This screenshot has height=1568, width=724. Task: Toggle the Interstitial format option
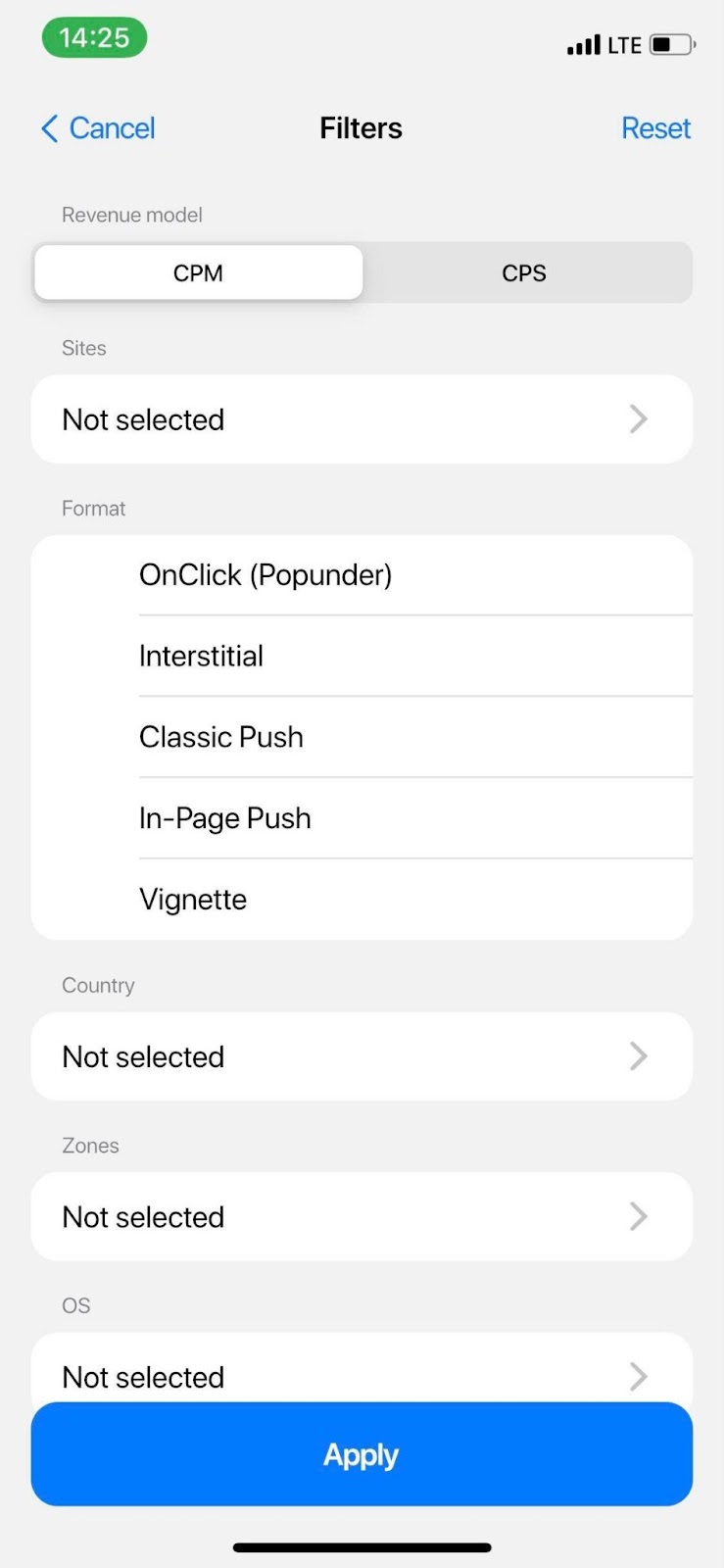pyautogui.click(x=202, y=656)
